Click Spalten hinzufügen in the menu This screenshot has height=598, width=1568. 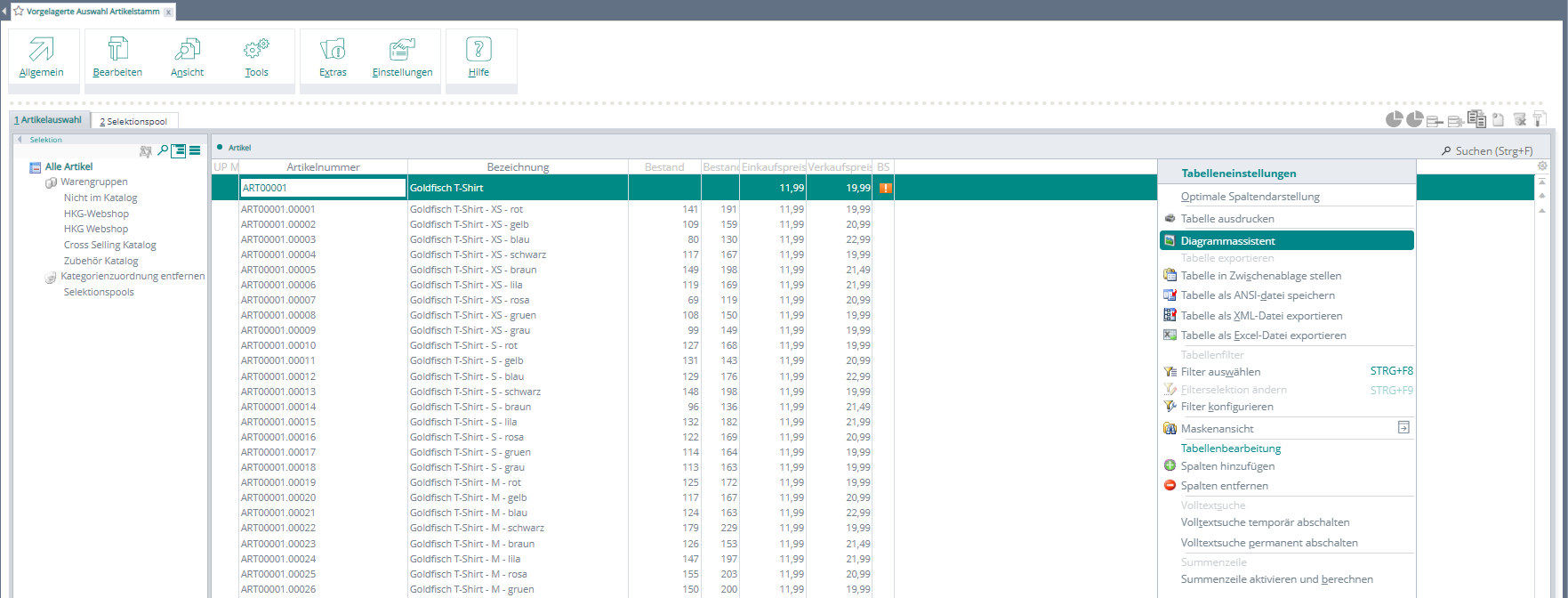click(1227, 466)
